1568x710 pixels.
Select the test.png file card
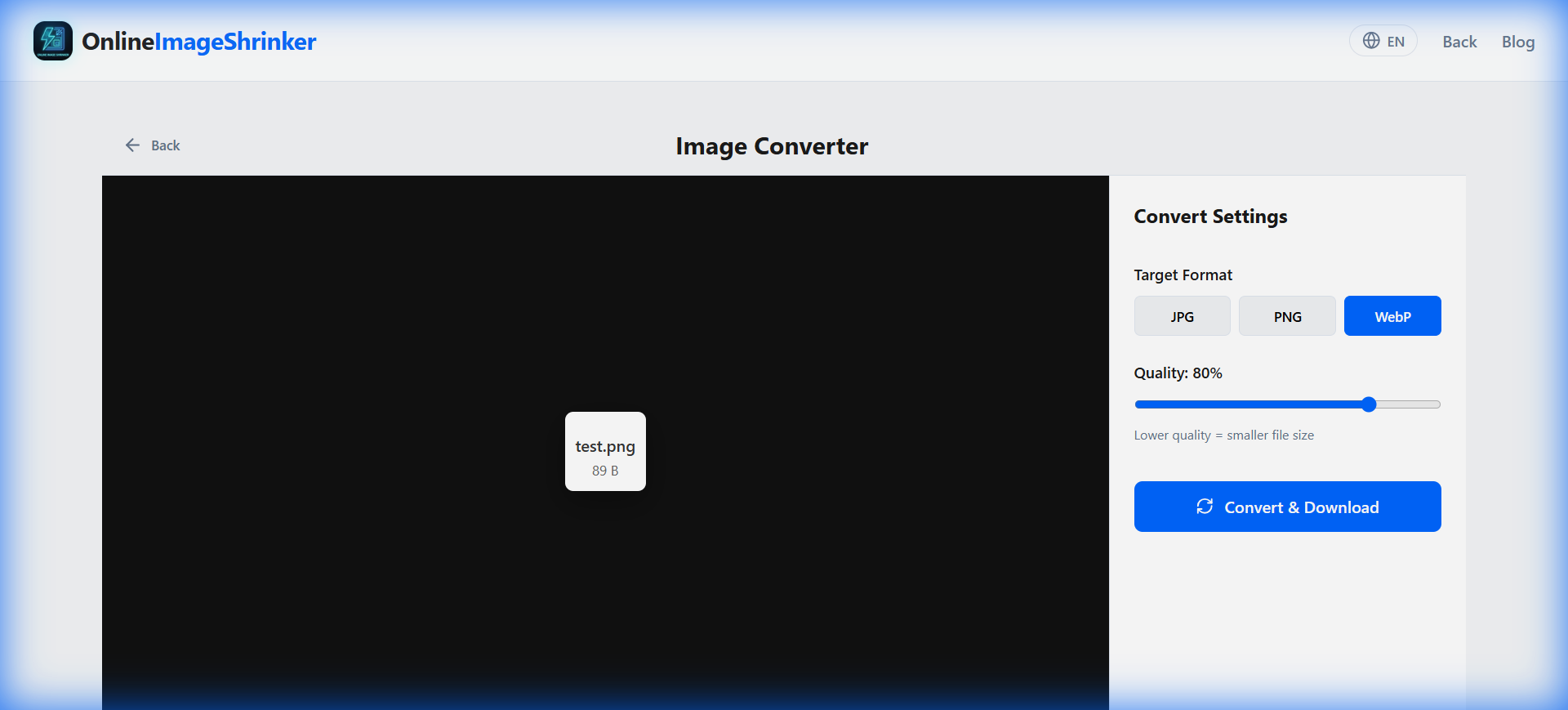(605, 452)
